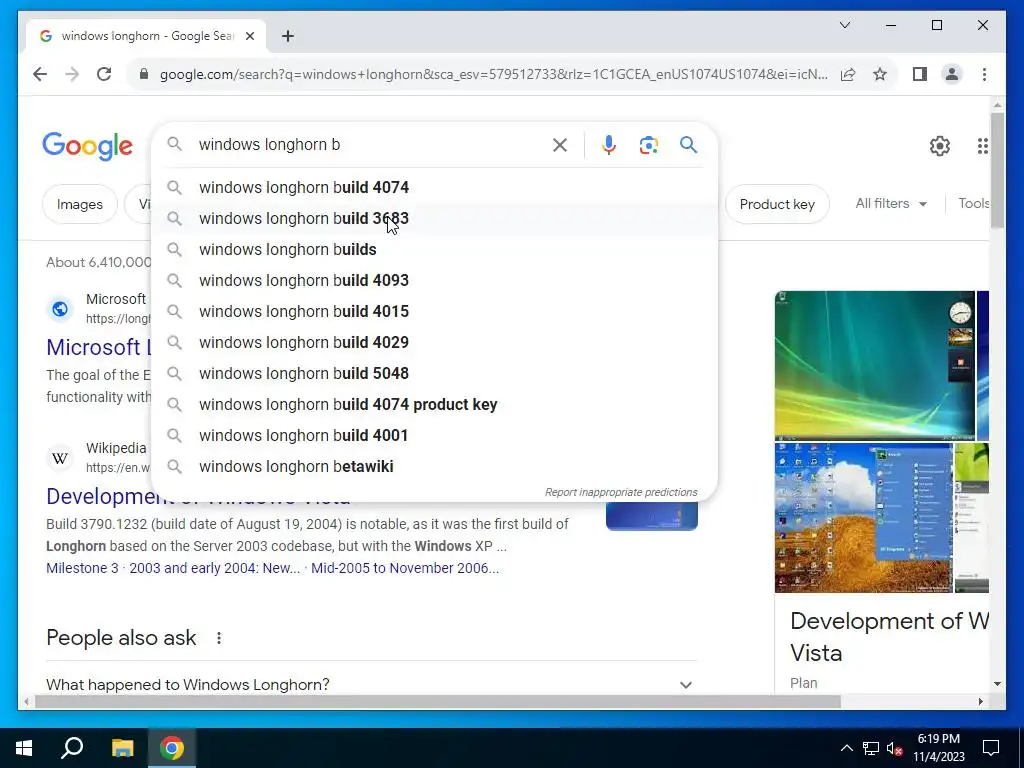Image resolution: width=1024 pixels, height=768 pixels.
Task: Choose suggestion build 4074 product key
Action: (434, 405)
